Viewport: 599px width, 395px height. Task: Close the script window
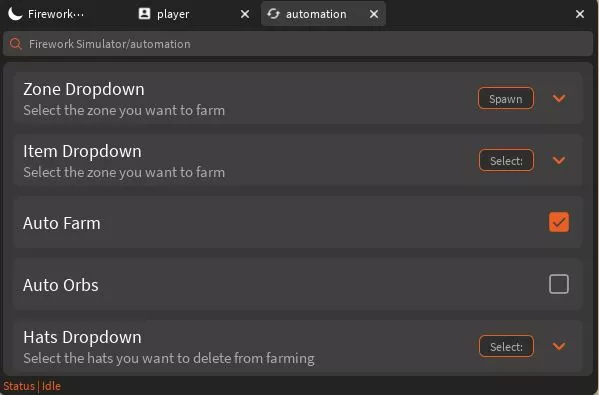coord(580,15)
